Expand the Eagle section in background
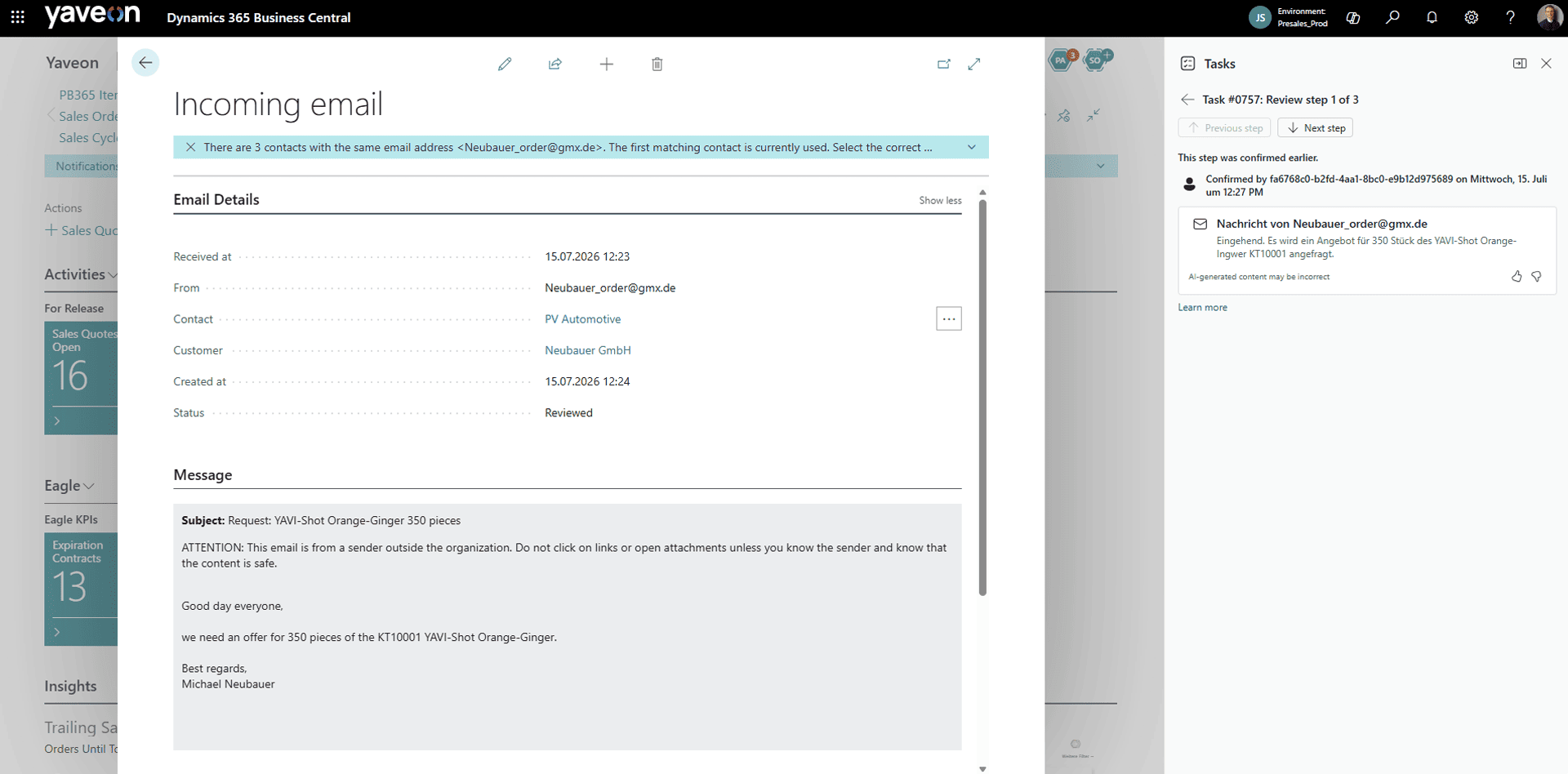1568x774 pixels. 69,486
